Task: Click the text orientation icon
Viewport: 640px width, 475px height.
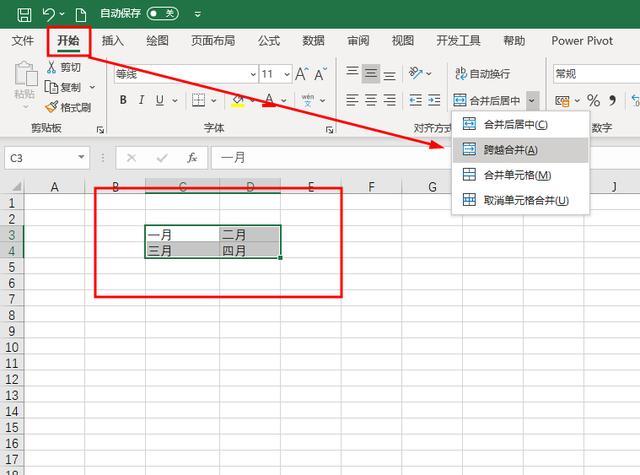Action: click(416, 73)
